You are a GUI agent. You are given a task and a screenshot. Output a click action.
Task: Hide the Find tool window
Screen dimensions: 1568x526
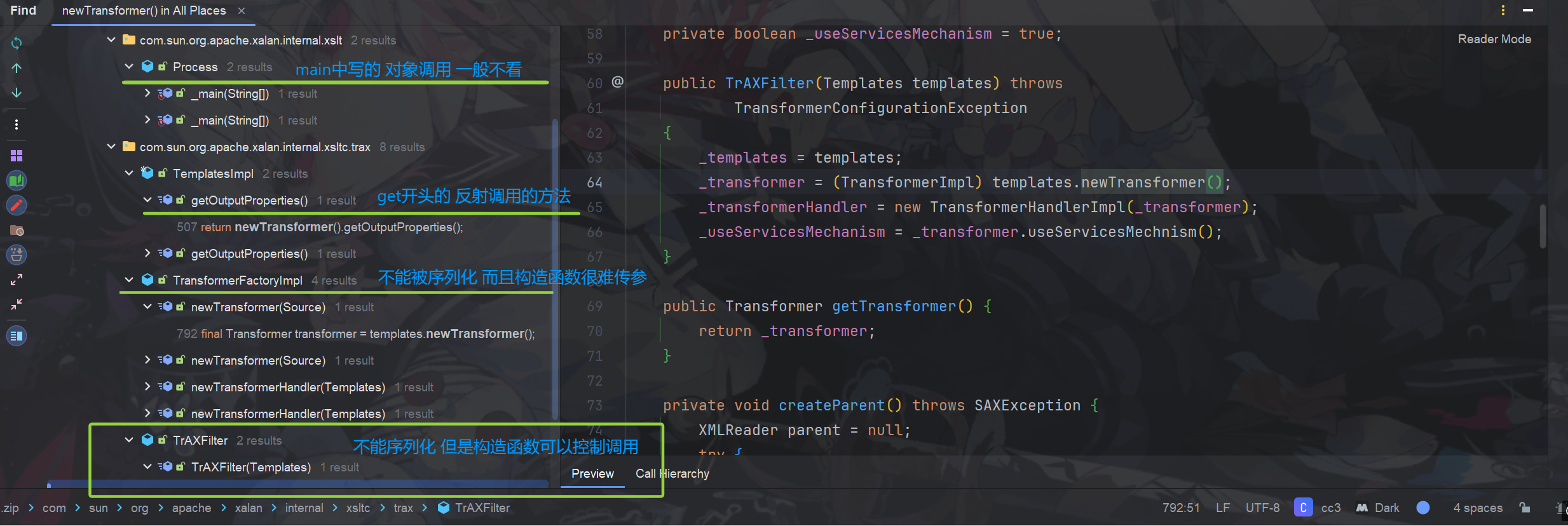click(1528, 10)
